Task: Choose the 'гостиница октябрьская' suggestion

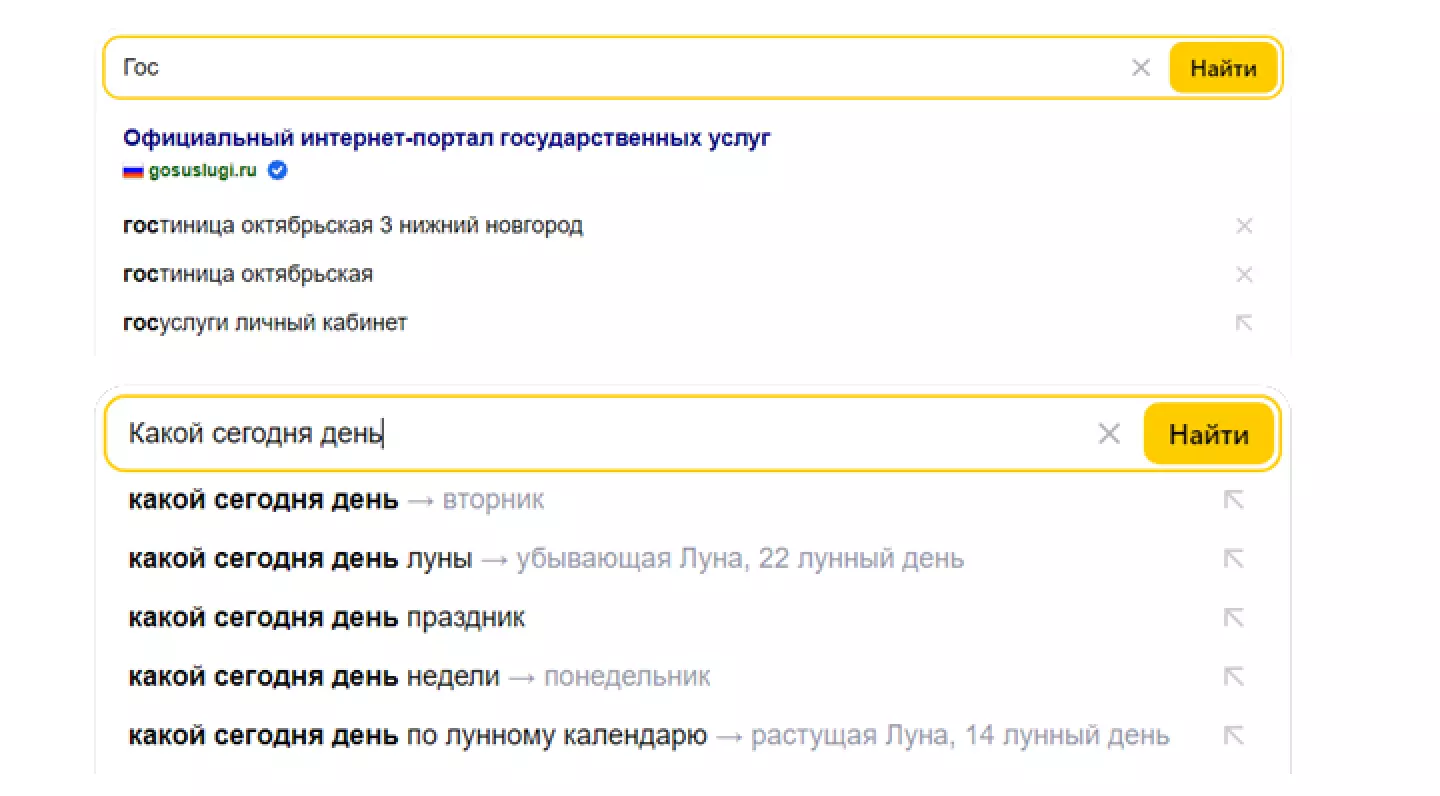Action: click(247, 274)
